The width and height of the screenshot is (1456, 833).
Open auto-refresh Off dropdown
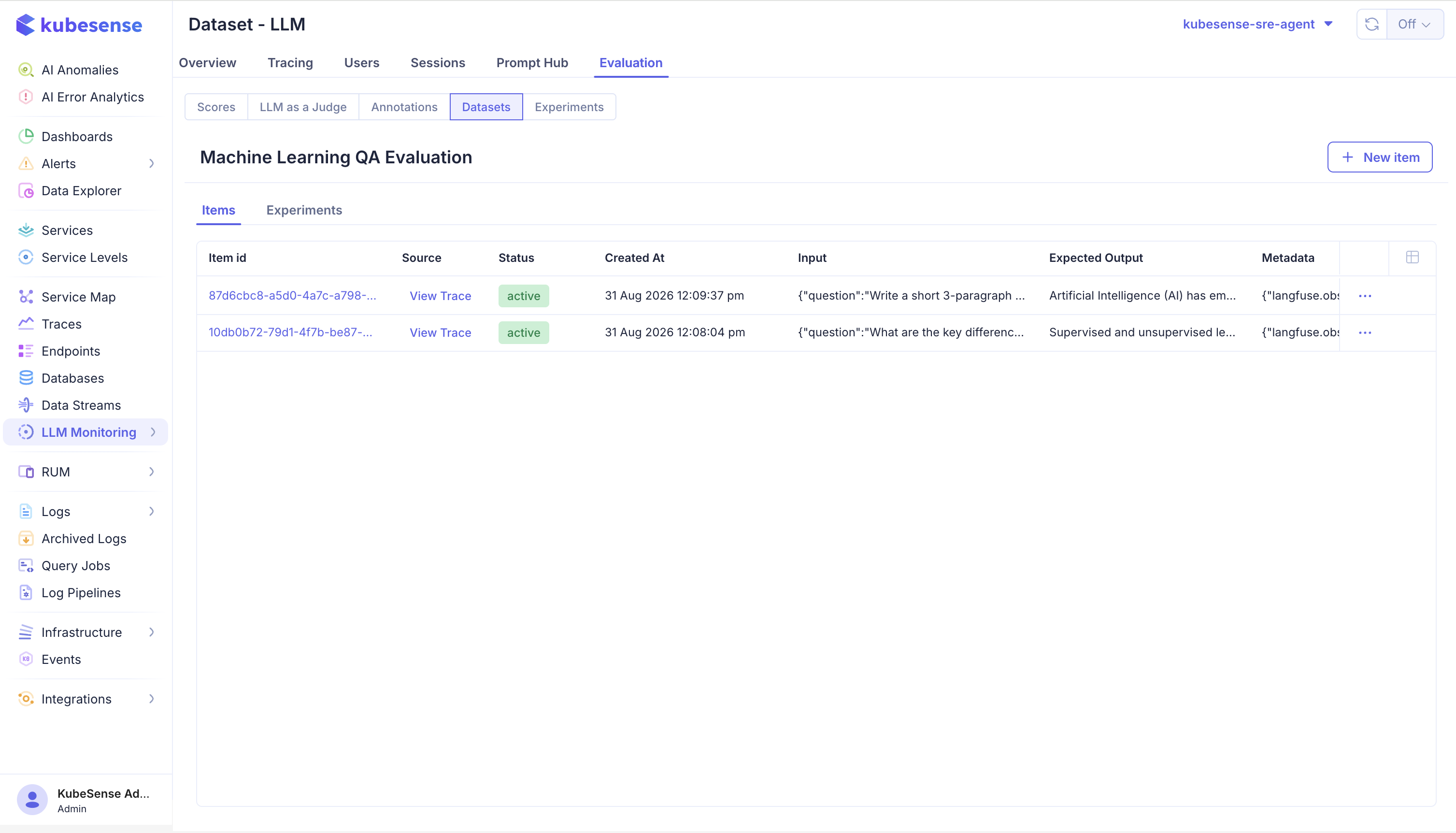[x=1414, y=24]
